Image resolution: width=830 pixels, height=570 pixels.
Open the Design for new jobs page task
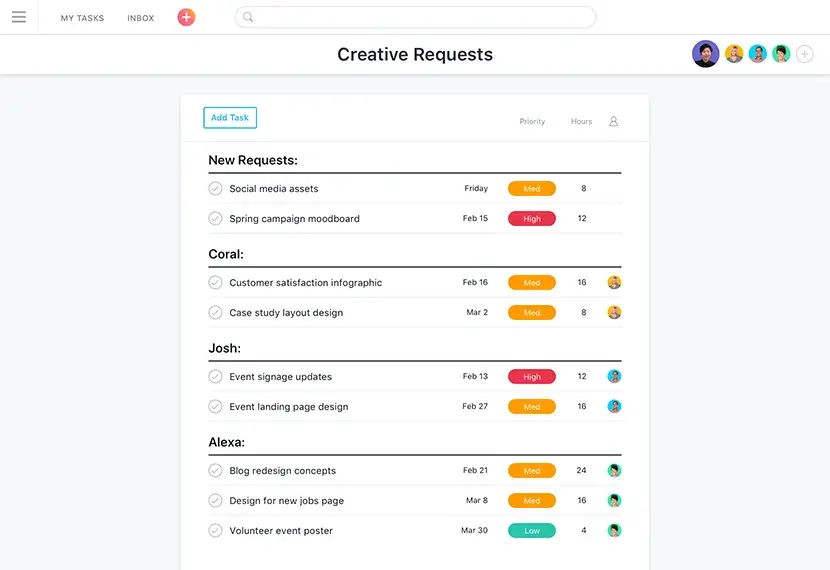tap(286, 501)
